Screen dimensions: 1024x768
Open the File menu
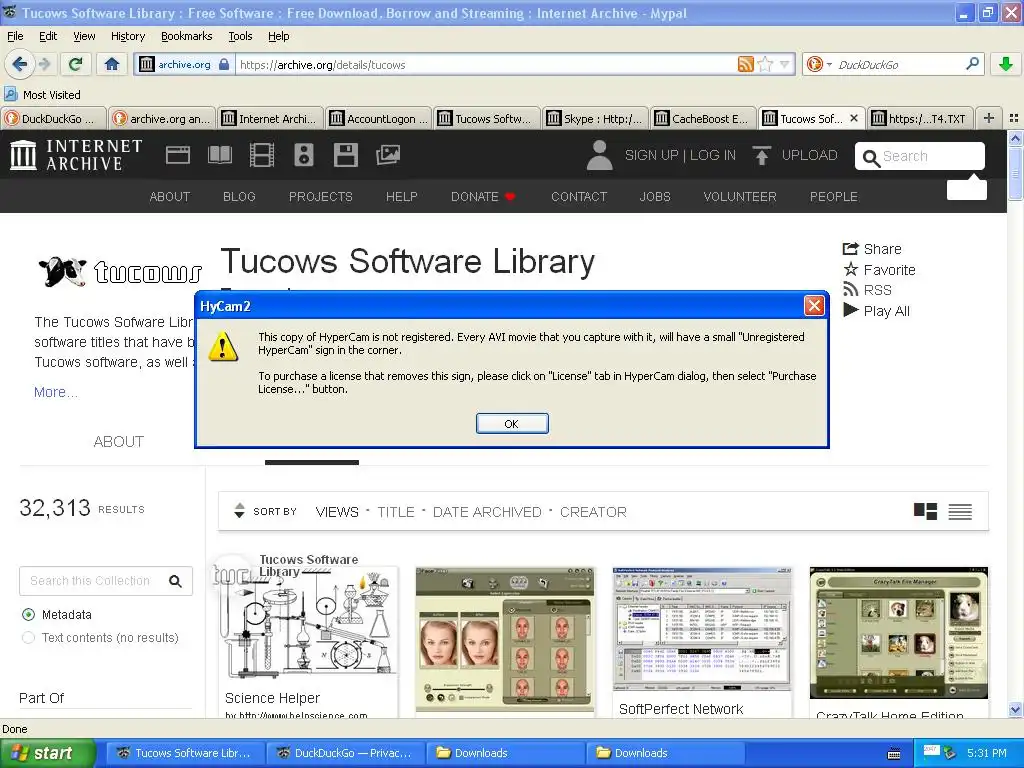click(15, 36)
